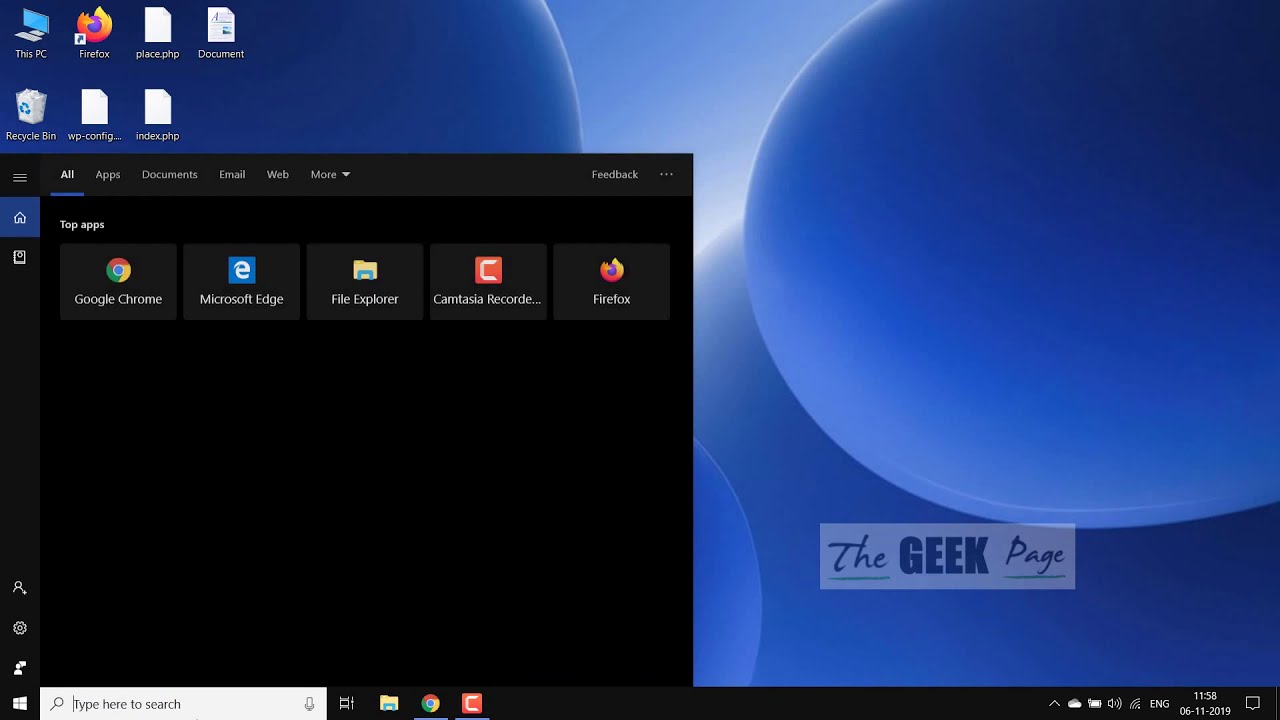
Task: Select index.php file on desktop
Action: click(157, 115)
